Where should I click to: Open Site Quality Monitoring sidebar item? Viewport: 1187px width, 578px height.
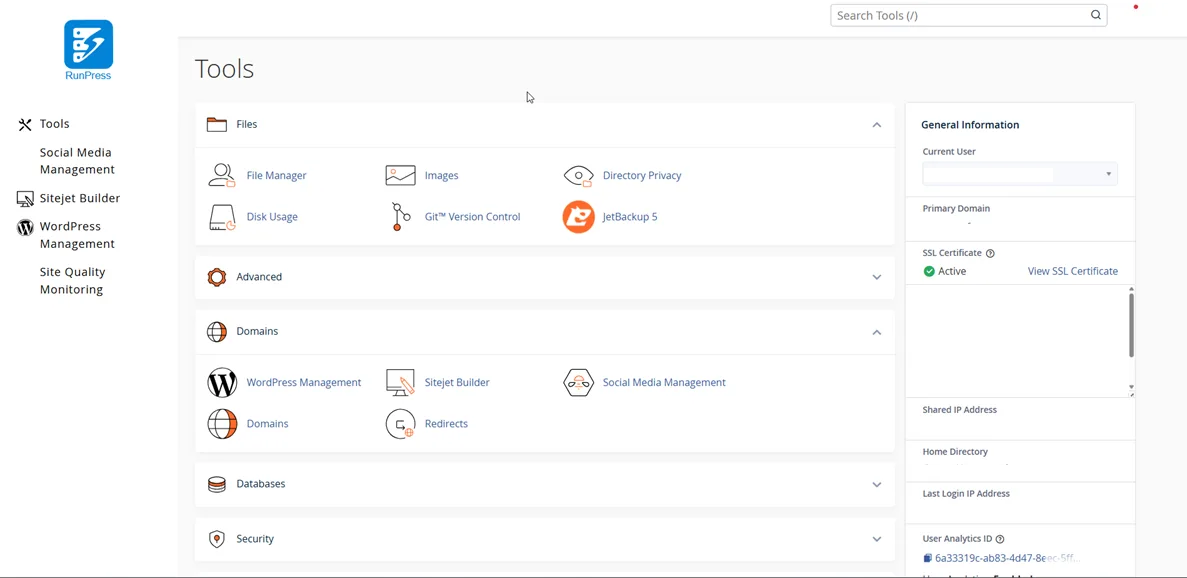click(x=73, y=281)
